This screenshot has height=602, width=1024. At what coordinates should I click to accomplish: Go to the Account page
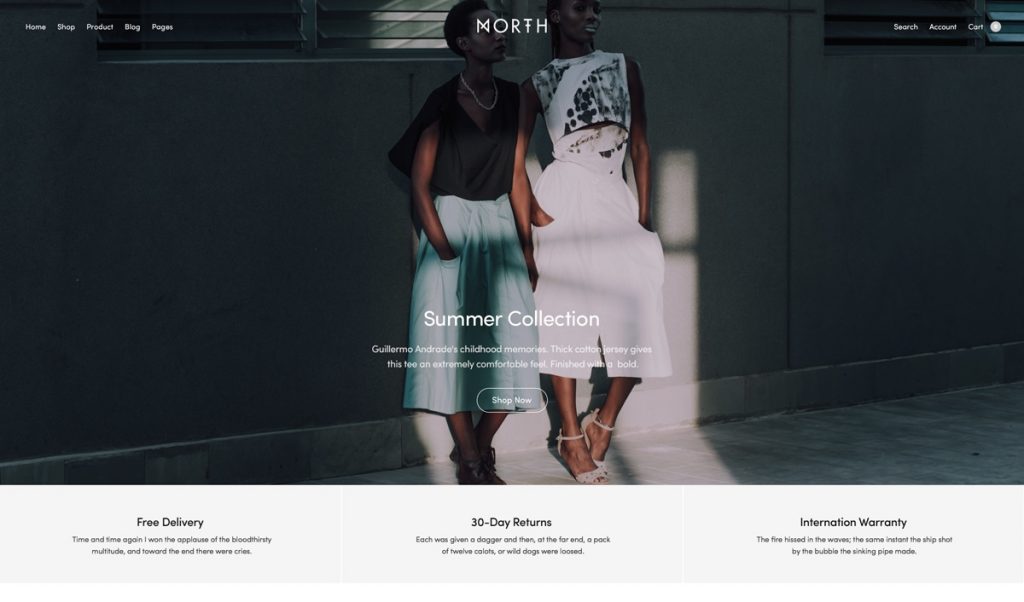tap(942, 27)
